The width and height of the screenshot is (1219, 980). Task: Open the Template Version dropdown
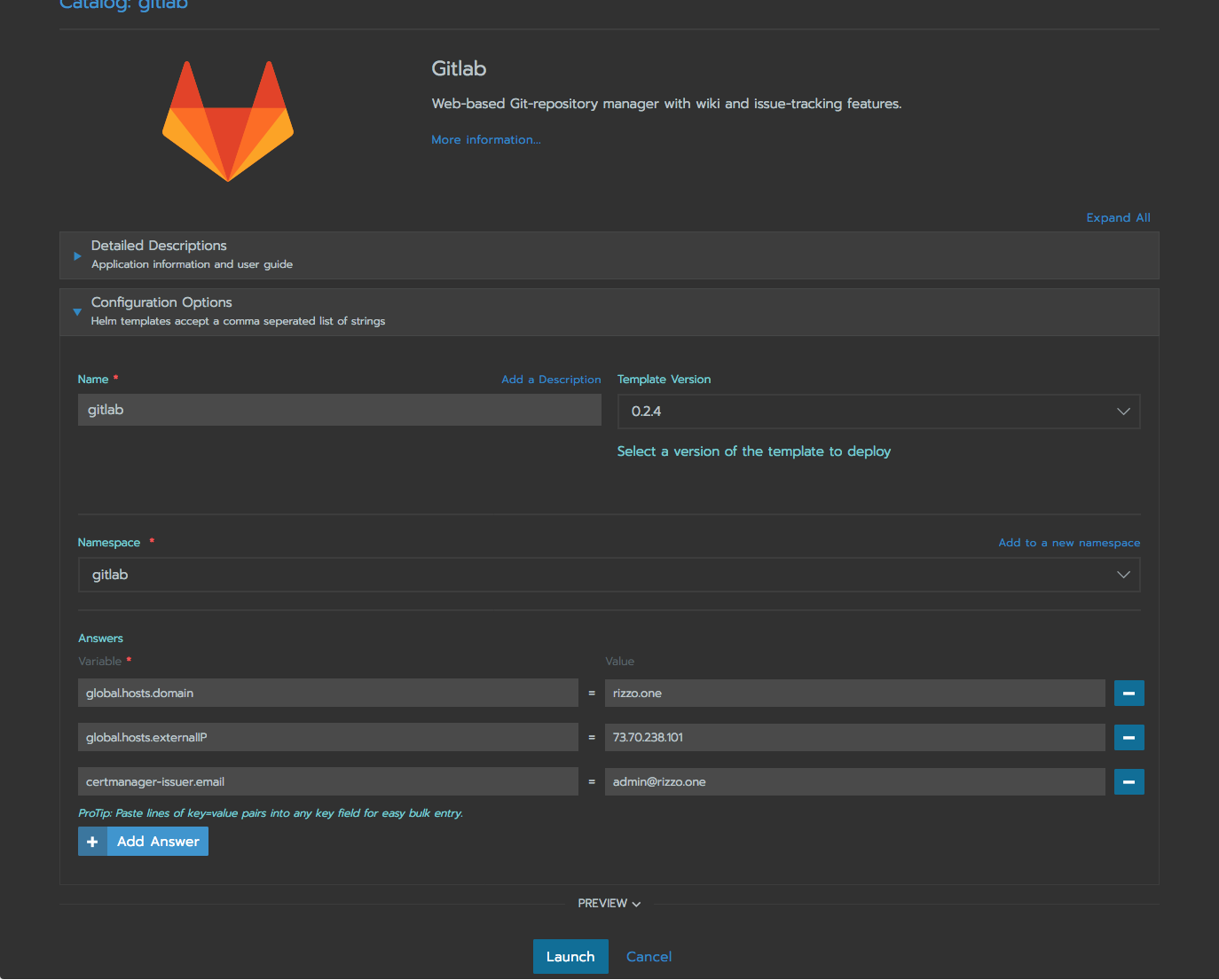[878, 412]
